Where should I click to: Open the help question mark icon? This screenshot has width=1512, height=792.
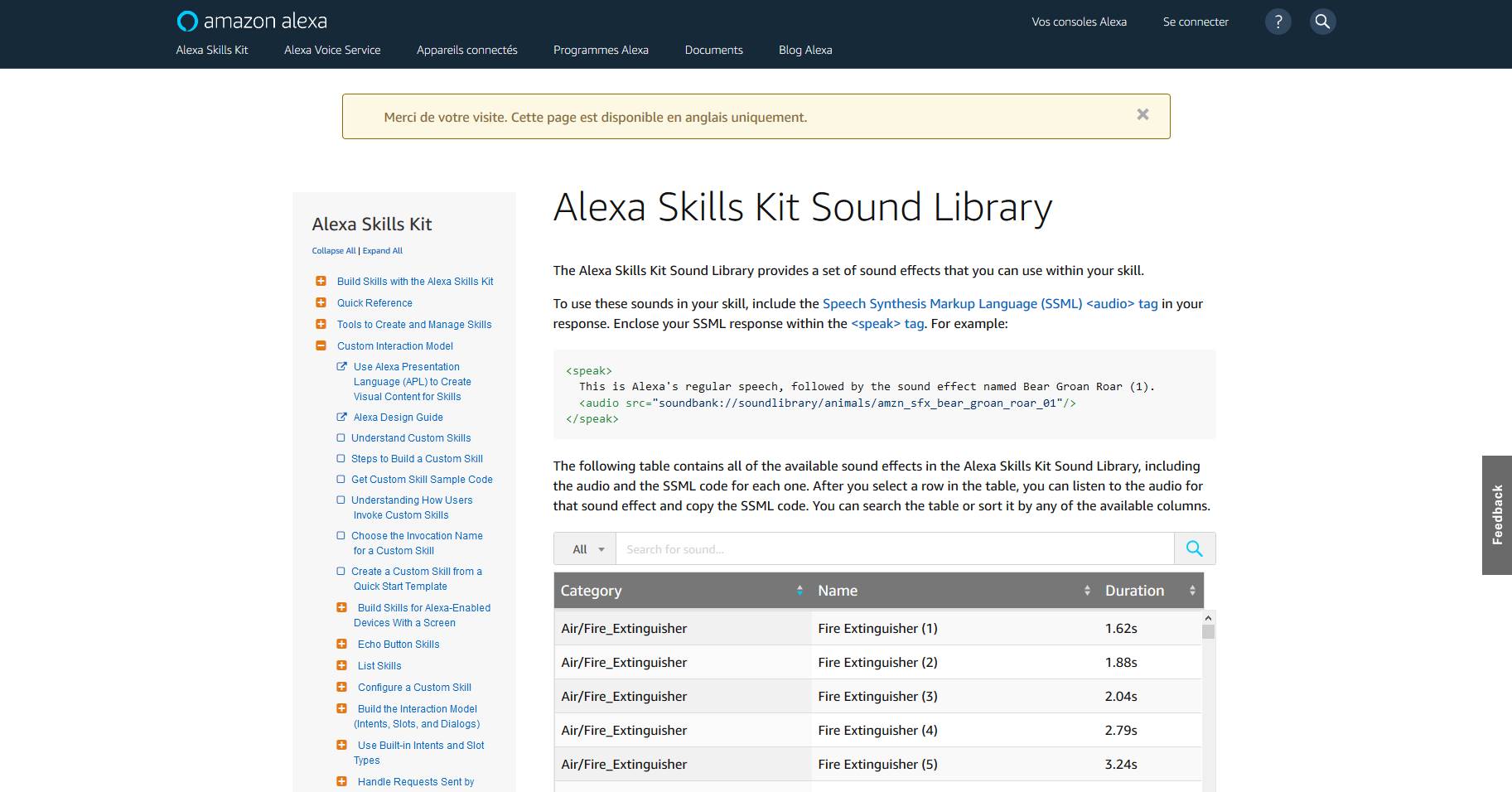[1278, 22]
